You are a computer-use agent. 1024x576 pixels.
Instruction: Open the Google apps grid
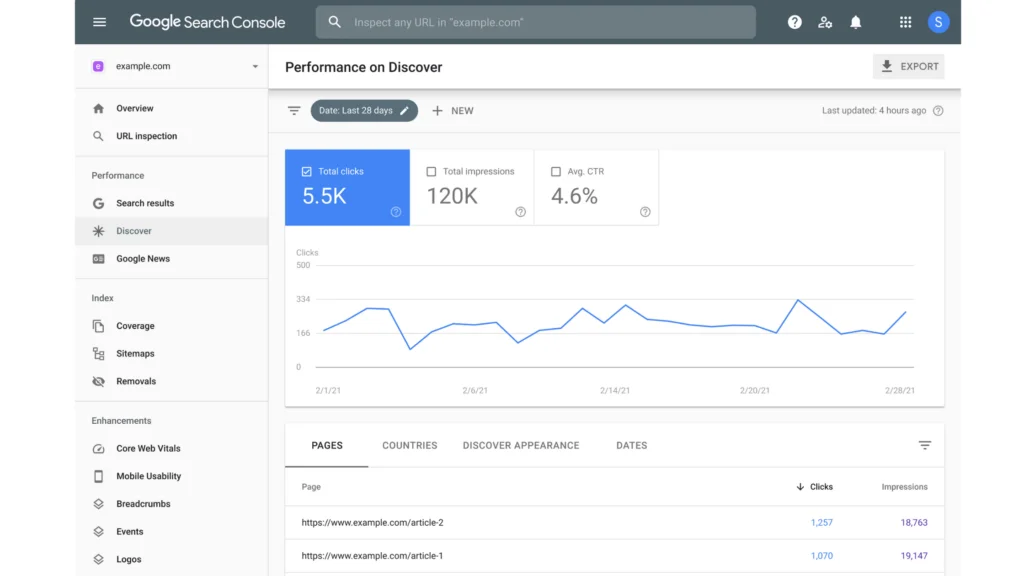[x=905, y=22]
